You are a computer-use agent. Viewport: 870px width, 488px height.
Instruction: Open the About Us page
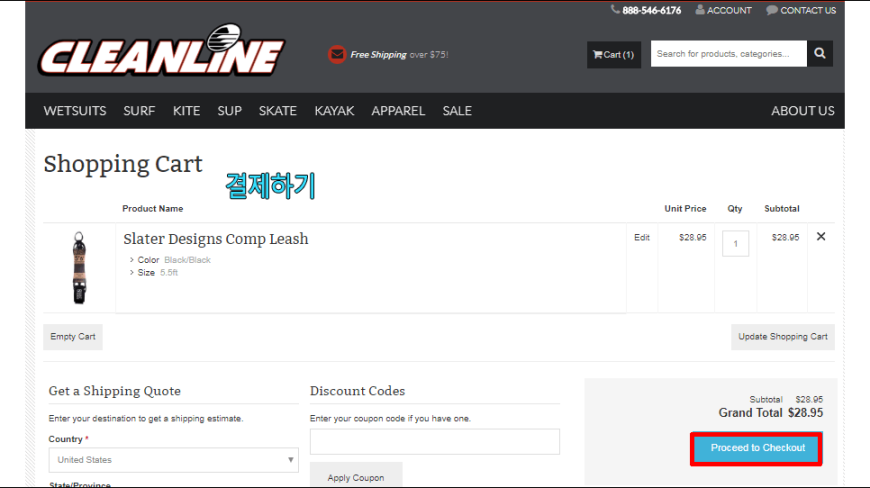coord(803,111)
